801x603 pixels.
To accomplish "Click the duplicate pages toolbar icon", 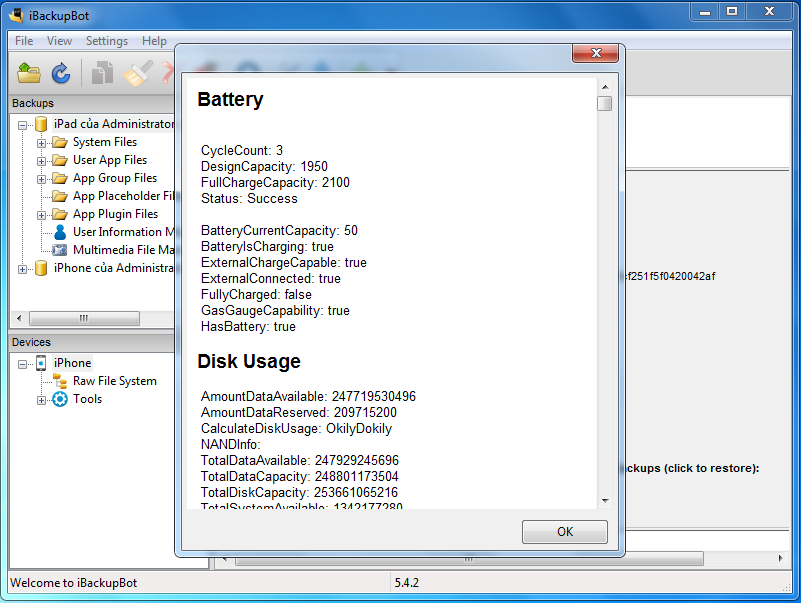I will [x=102, y=73].
